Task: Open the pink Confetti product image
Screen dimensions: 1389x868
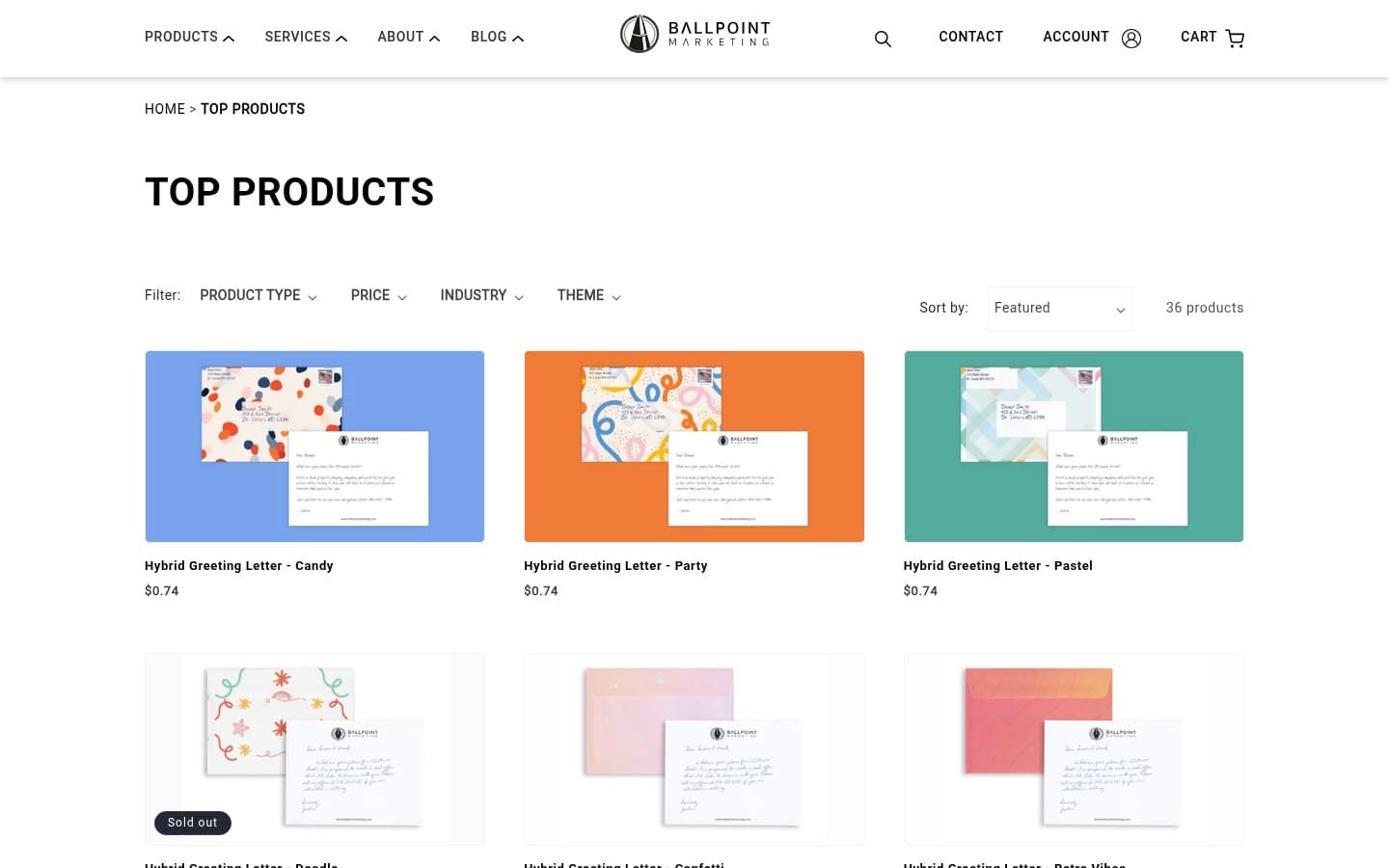Action: (694, 749)
